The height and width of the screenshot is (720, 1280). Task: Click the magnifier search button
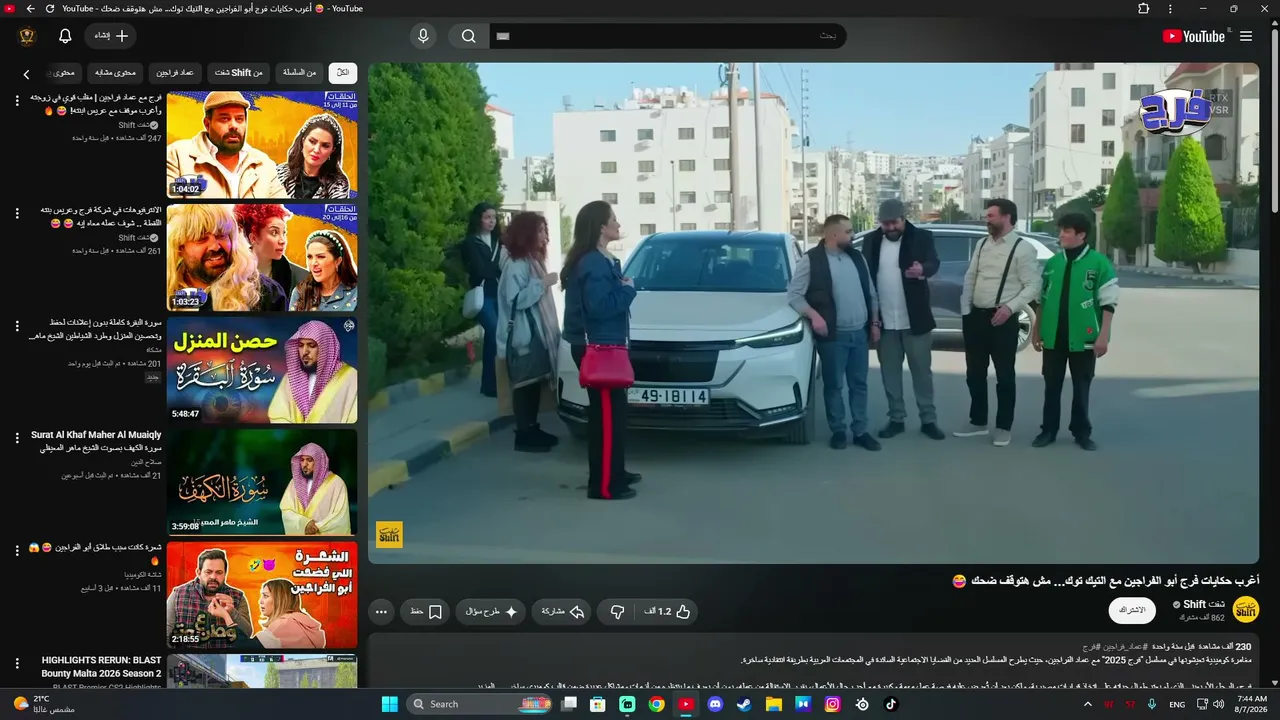click(x=468, y=36)
